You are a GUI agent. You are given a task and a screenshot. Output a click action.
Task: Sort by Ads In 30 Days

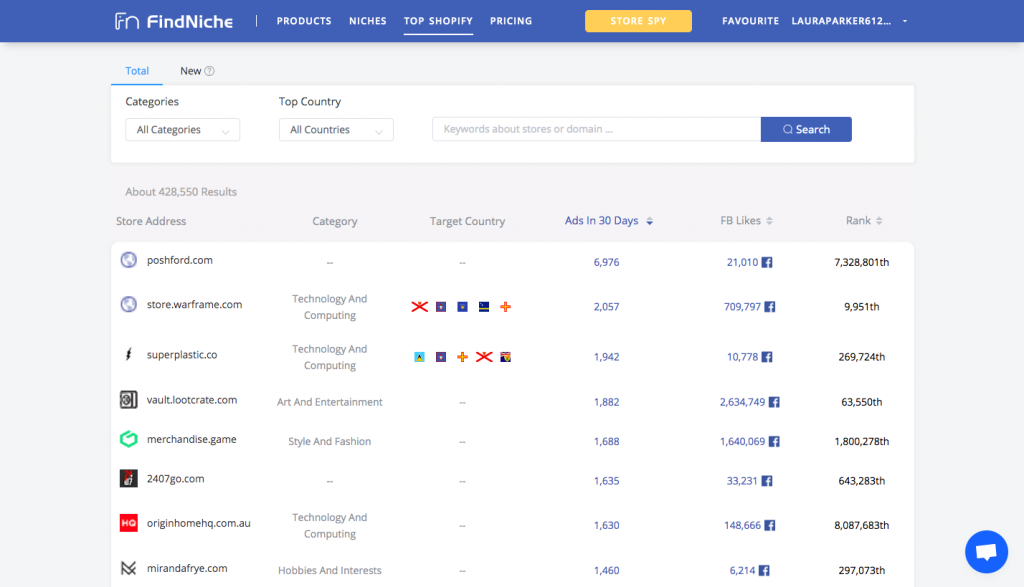[x=609, y=221]
